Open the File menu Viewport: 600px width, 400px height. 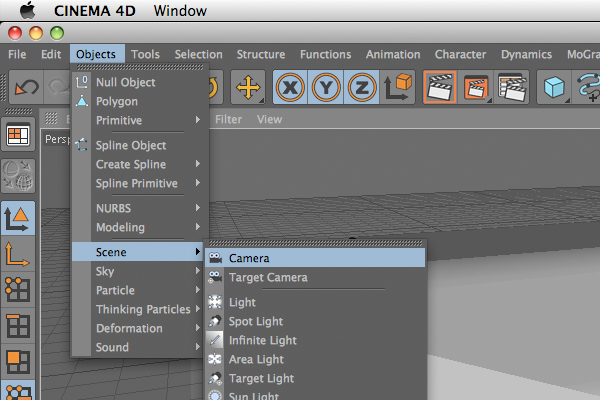point(17,54)
